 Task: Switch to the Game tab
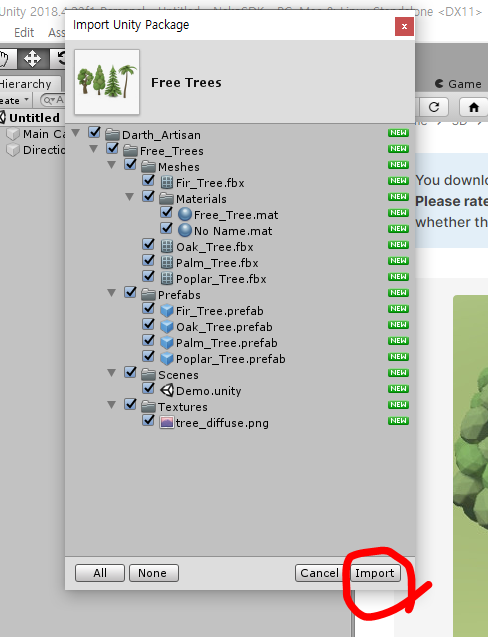click(458, 84)
